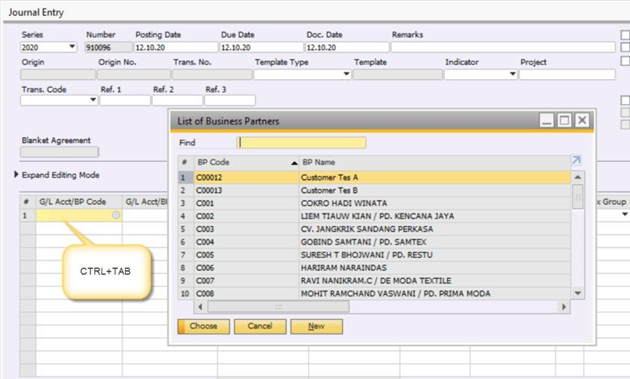This screenshot has width=630, height=379.
Task: Click the Ref. 3 field
Action: coord(230,100)
